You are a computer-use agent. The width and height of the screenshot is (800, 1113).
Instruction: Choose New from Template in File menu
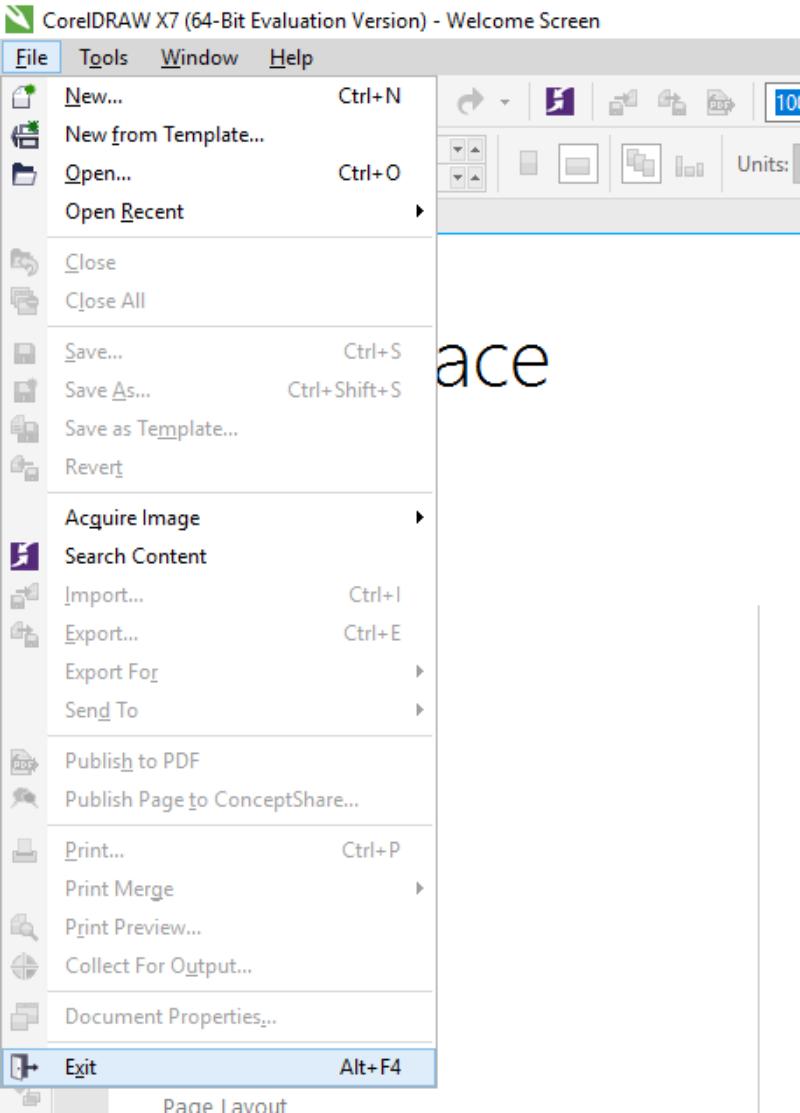coord(164,134)
